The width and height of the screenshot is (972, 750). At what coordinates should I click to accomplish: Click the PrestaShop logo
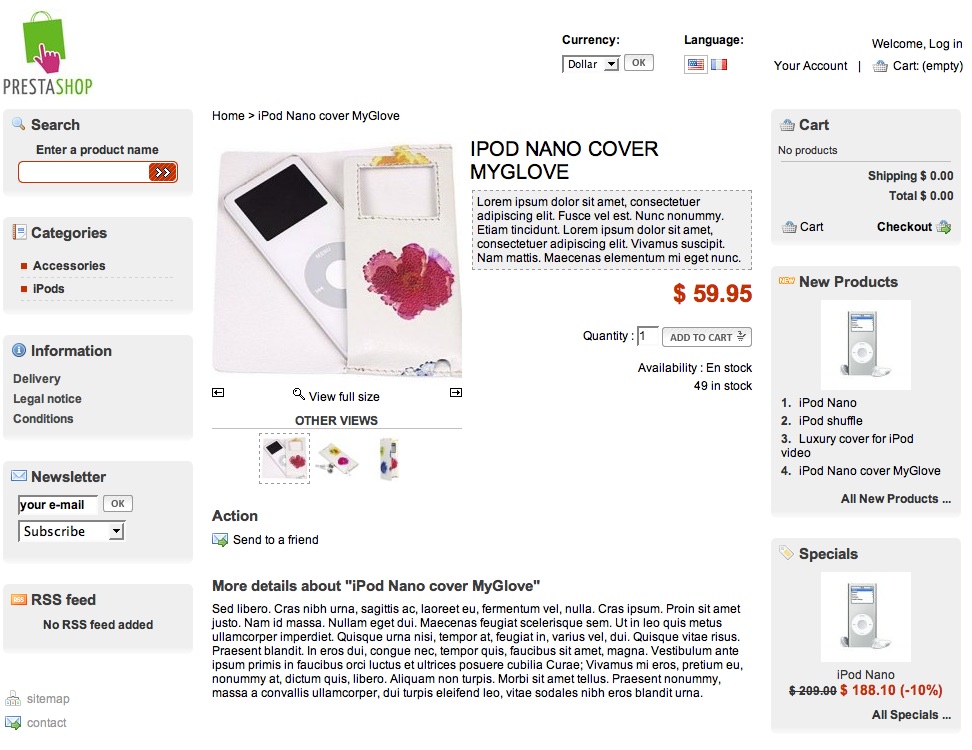tap(48, 53)
